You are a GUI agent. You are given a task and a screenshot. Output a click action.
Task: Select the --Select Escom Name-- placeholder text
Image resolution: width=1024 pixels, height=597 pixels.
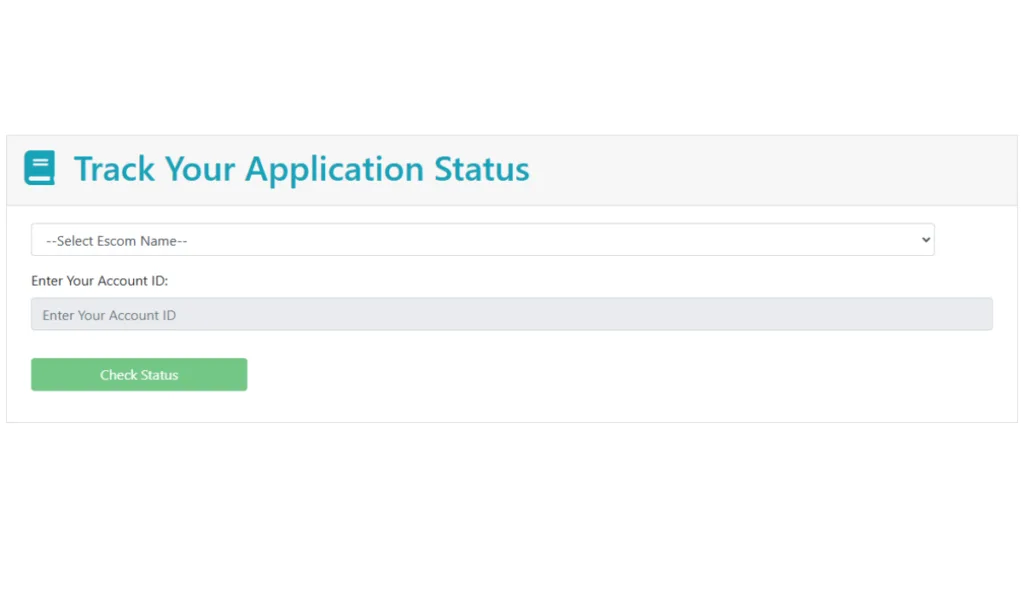116,241
